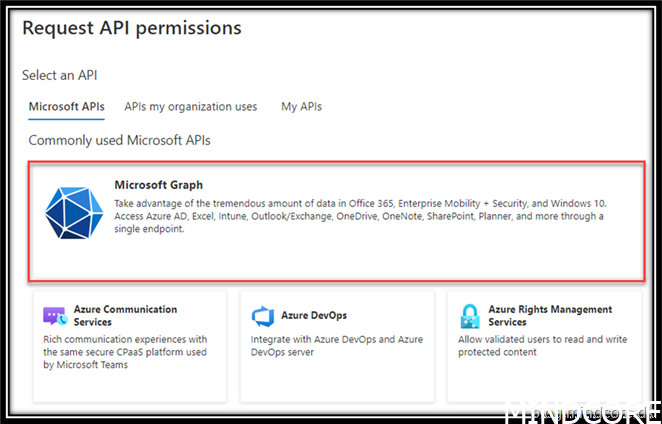The width and height of the screenshot is (662, 424).
Task: Click the Allow validated users description text
Action: click(543, 345)
